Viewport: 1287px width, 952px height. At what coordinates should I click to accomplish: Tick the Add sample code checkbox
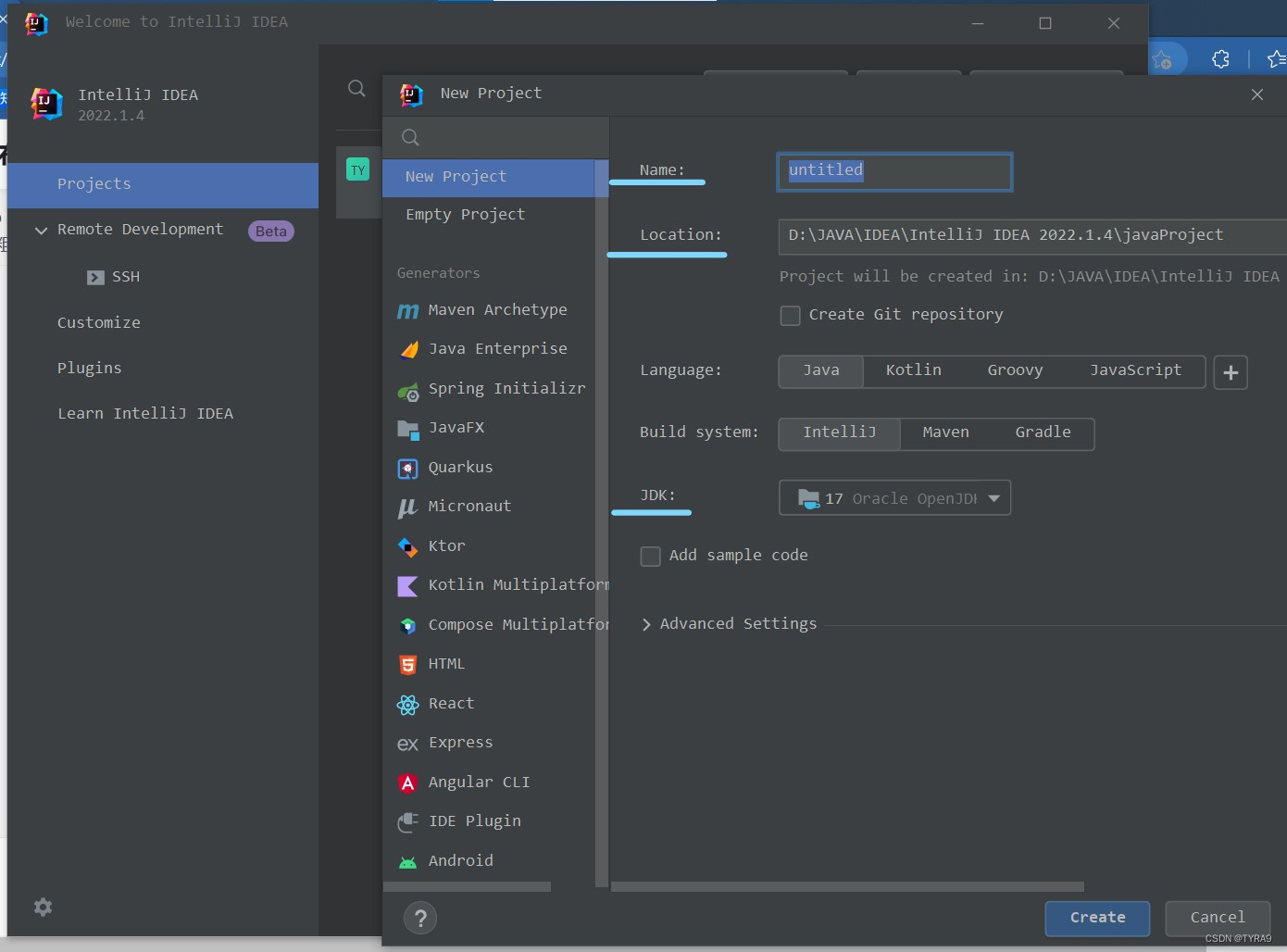(x=650, y=557)
